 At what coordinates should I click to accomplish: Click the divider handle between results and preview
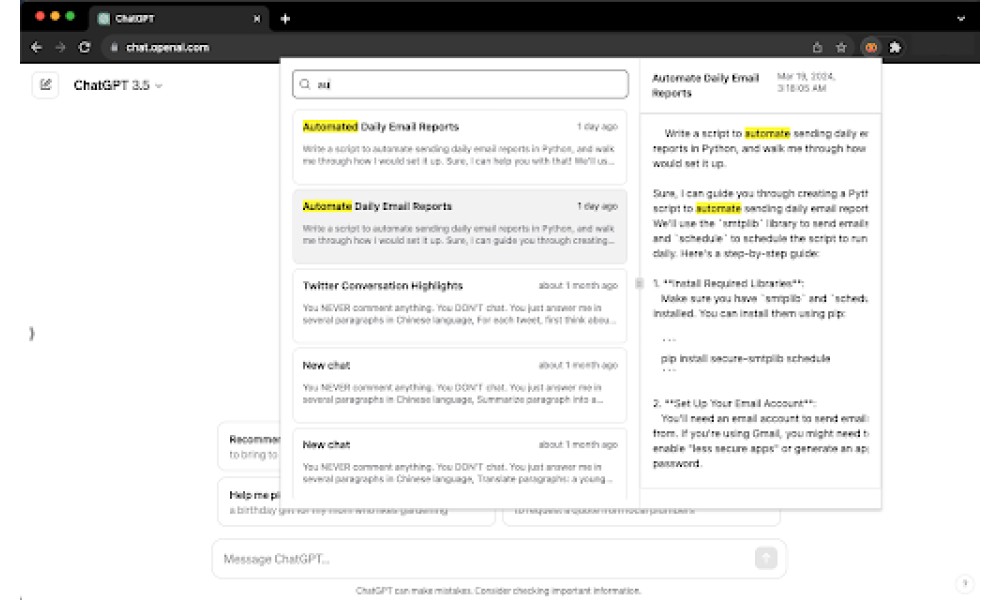click(x=639, y=283)
